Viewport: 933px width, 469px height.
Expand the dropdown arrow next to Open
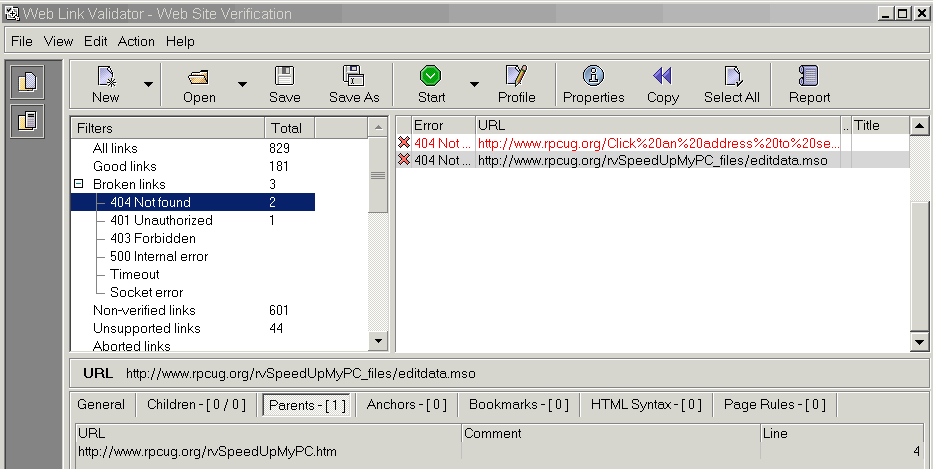click(x=242, y=85)
